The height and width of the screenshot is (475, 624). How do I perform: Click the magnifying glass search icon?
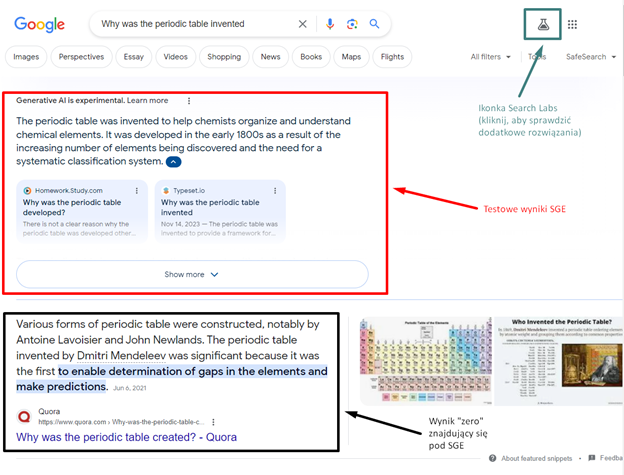[374, 24]
